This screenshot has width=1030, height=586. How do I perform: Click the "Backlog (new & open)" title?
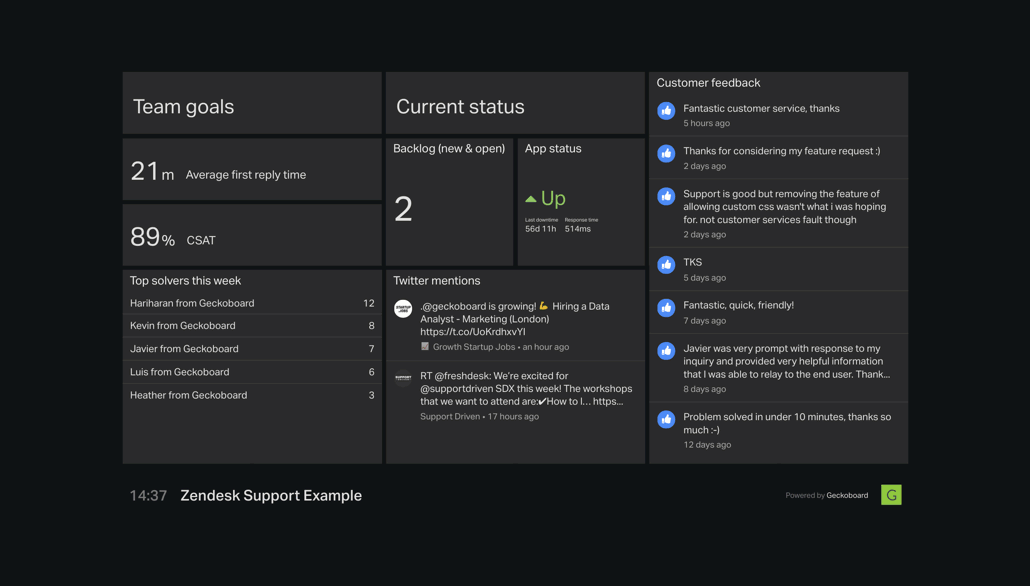(x=449, y=148)
